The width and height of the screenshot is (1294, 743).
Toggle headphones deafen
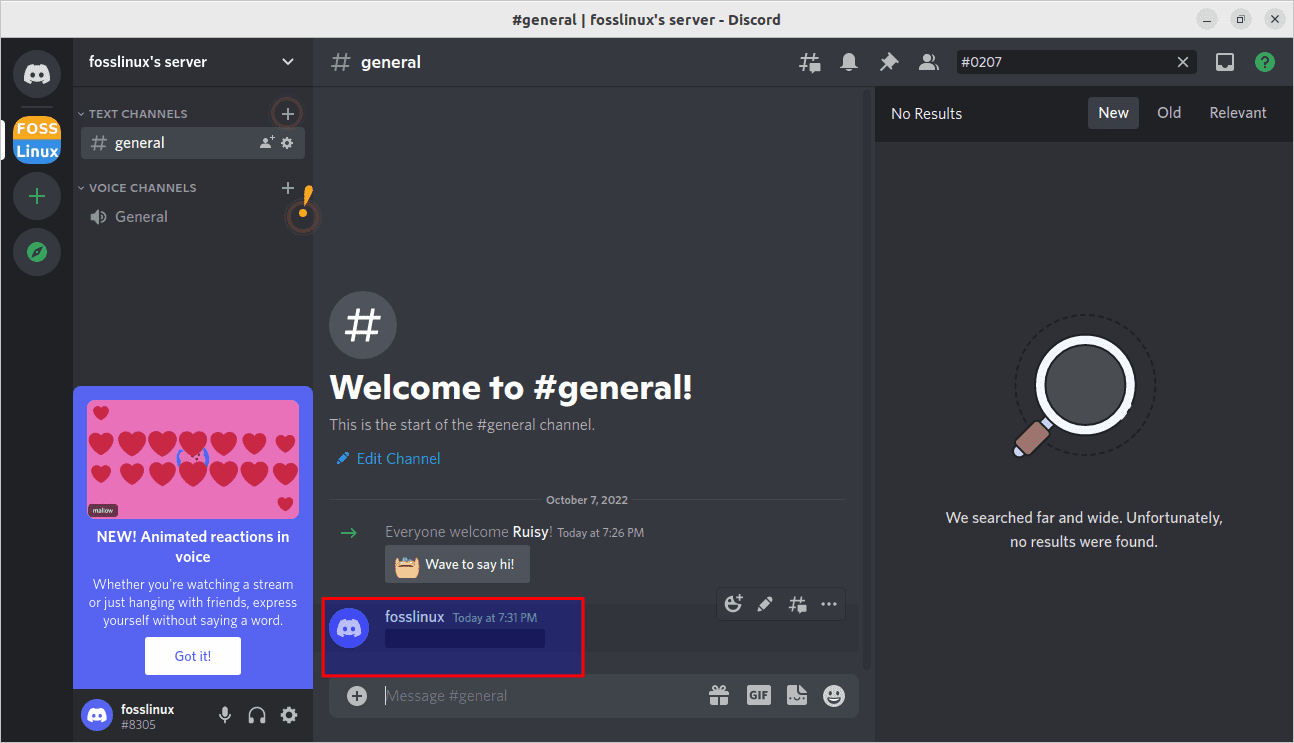tap(257, 715)
